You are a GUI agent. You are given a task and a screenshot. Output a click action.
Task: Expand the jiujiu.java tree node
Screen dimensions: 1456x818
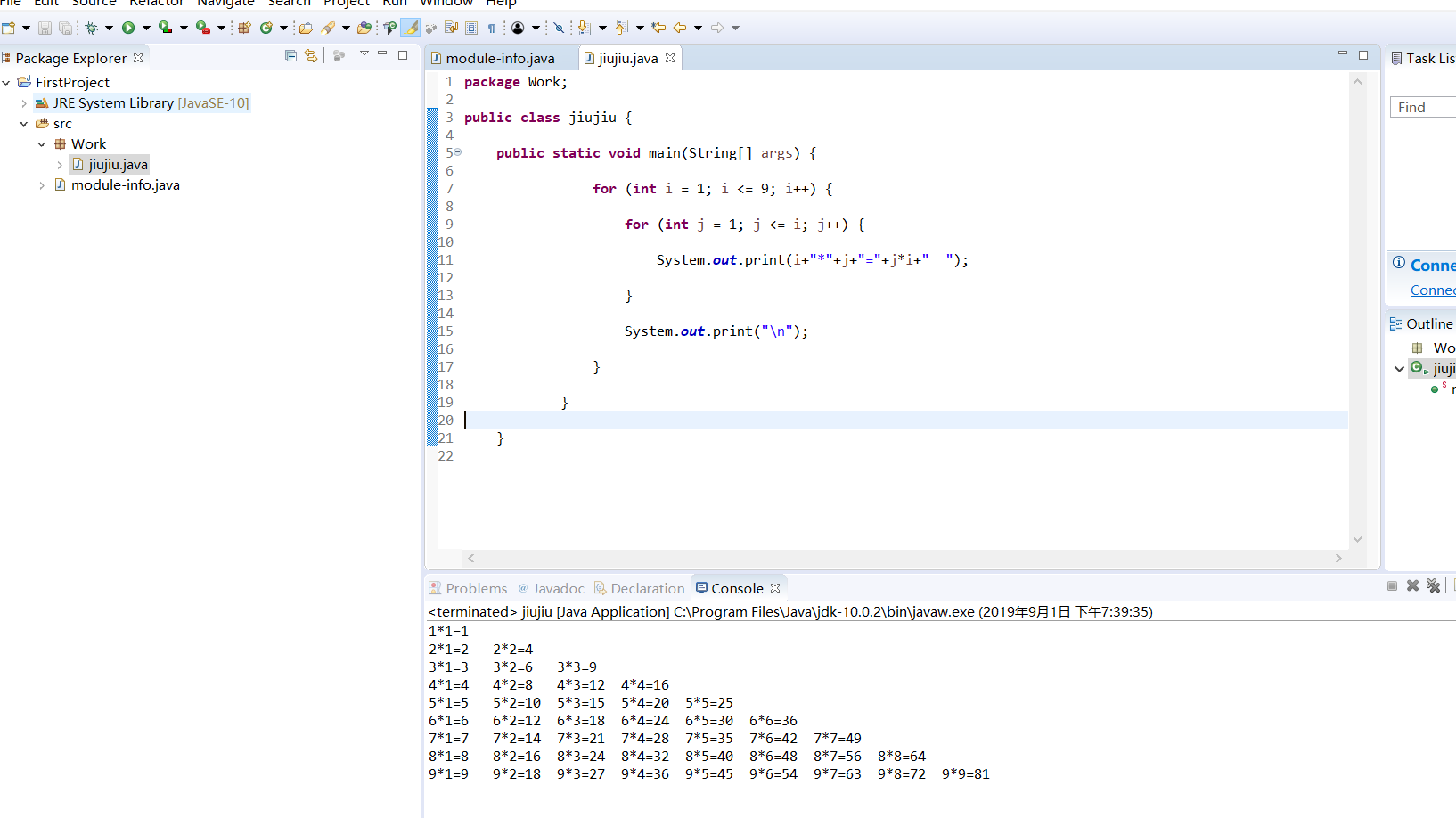coord(60,165)
